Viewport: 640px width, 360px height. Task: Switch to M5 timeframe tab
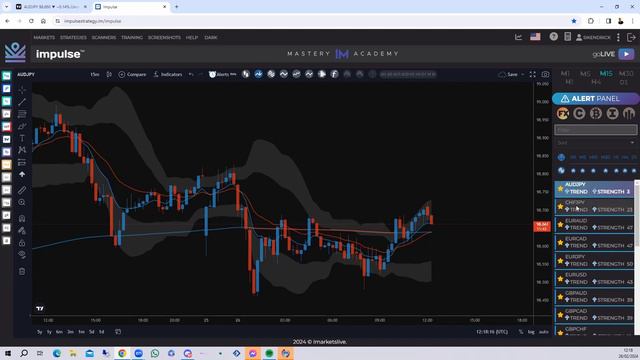585,73
